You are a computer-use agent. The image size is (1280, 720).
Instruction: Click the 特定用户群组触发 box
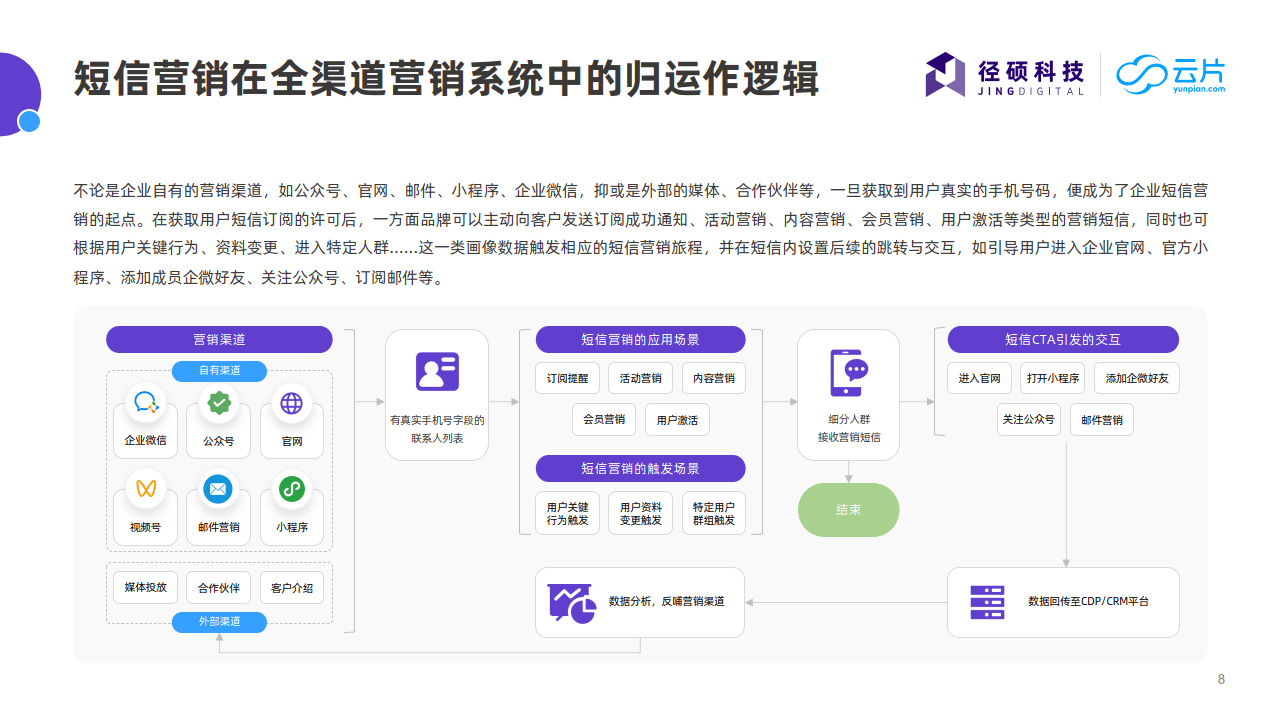click(x=714, y=513)
